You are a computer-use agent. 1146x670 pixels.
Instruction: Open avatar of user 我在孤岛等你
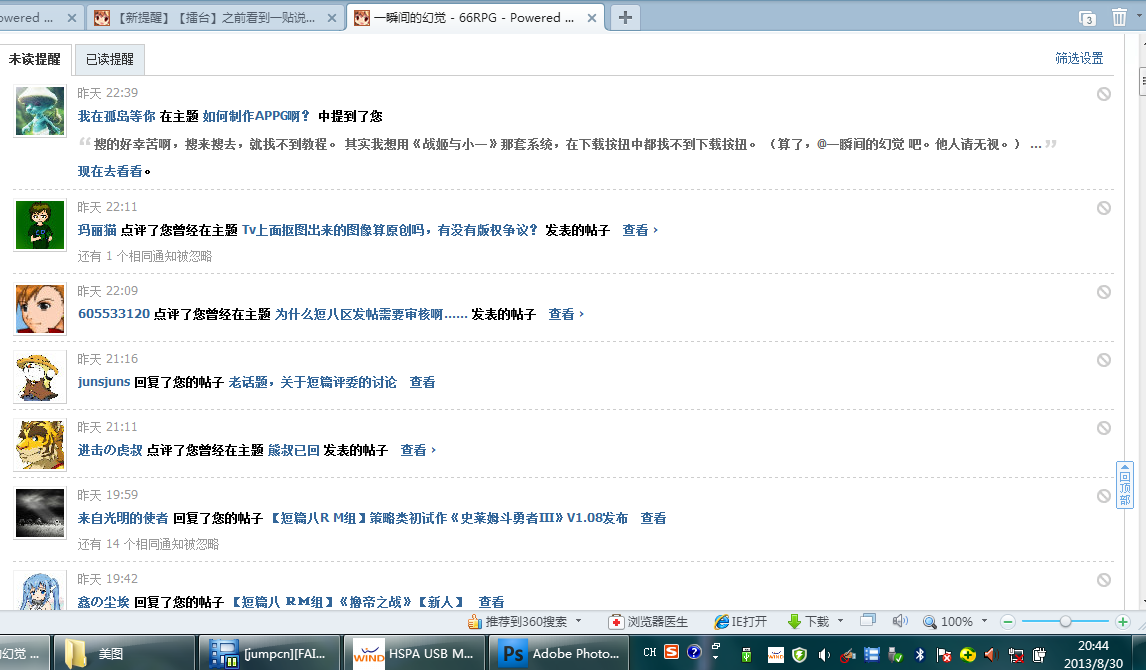(x=40, y=111)
